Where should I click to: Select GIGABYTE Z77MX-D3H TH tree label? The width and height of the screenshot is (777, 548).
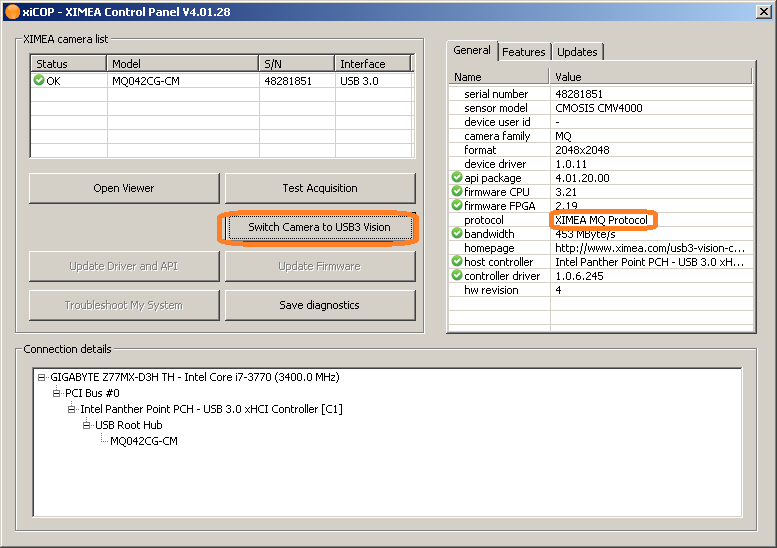tap(195, 378)
